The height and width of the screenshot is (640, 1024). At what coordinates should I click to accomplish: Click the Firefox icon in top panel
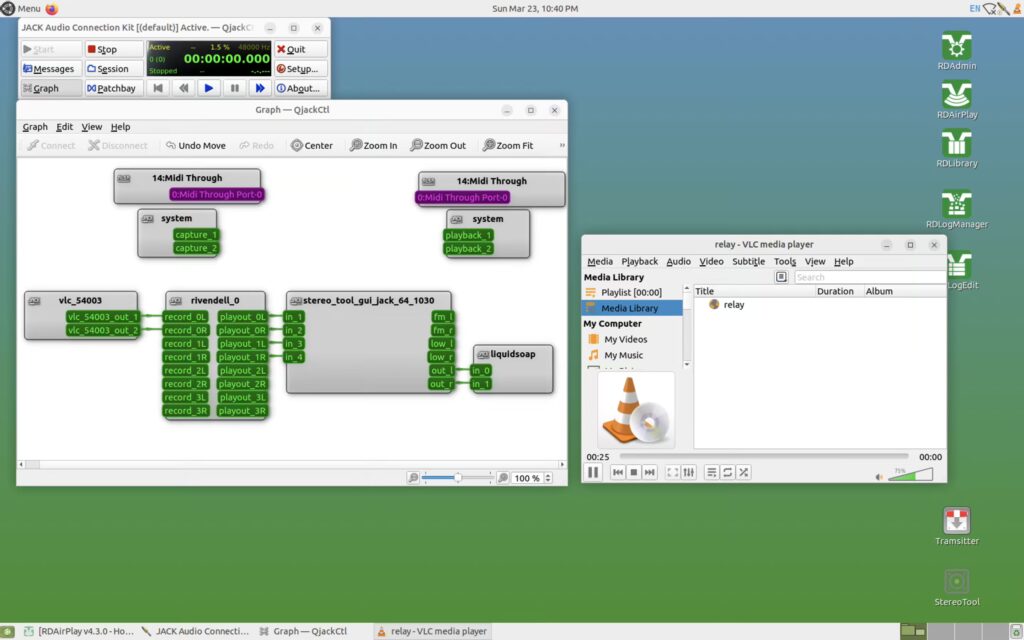pyautogui.click(x=52, y=8)
